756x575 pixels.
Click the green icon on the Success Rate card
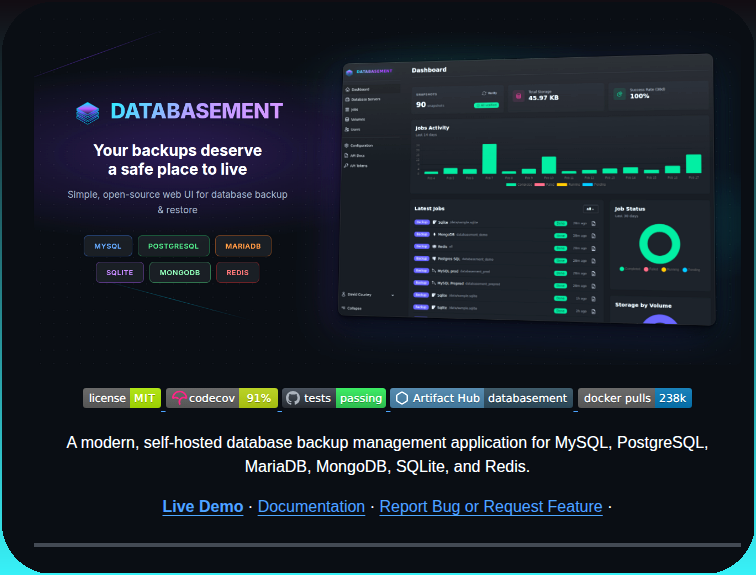pyautogui.click(x=620, y=94)
